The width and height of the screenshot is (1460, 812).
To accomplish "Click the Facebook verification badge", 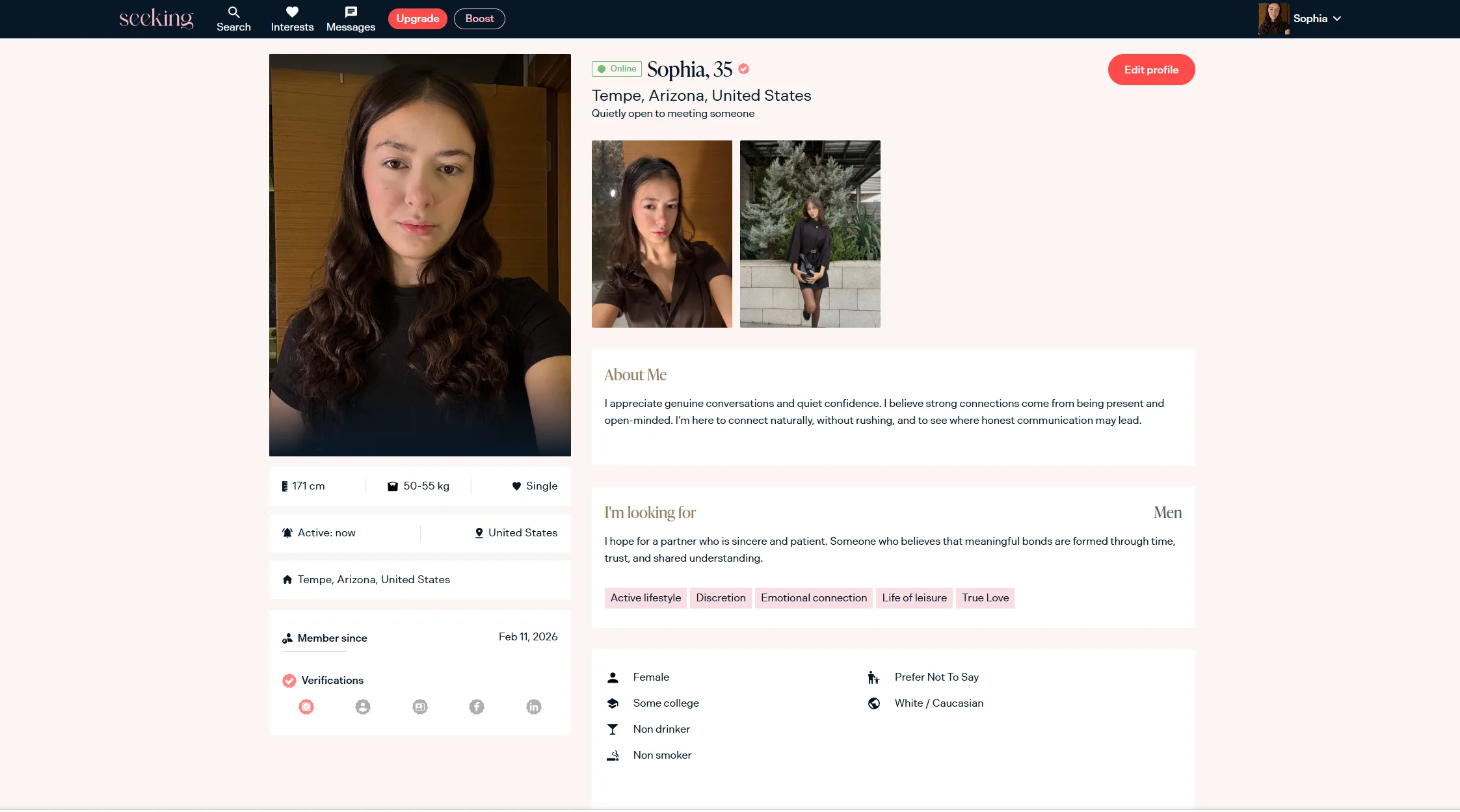I will [477, 707].
